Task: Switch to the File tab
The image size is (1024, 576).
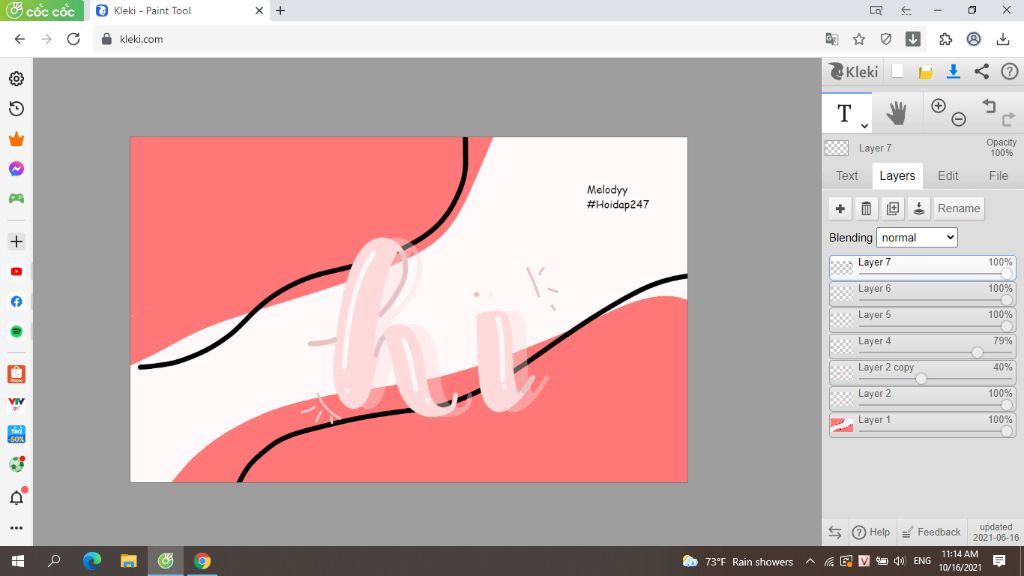Action: coord(998,176)
